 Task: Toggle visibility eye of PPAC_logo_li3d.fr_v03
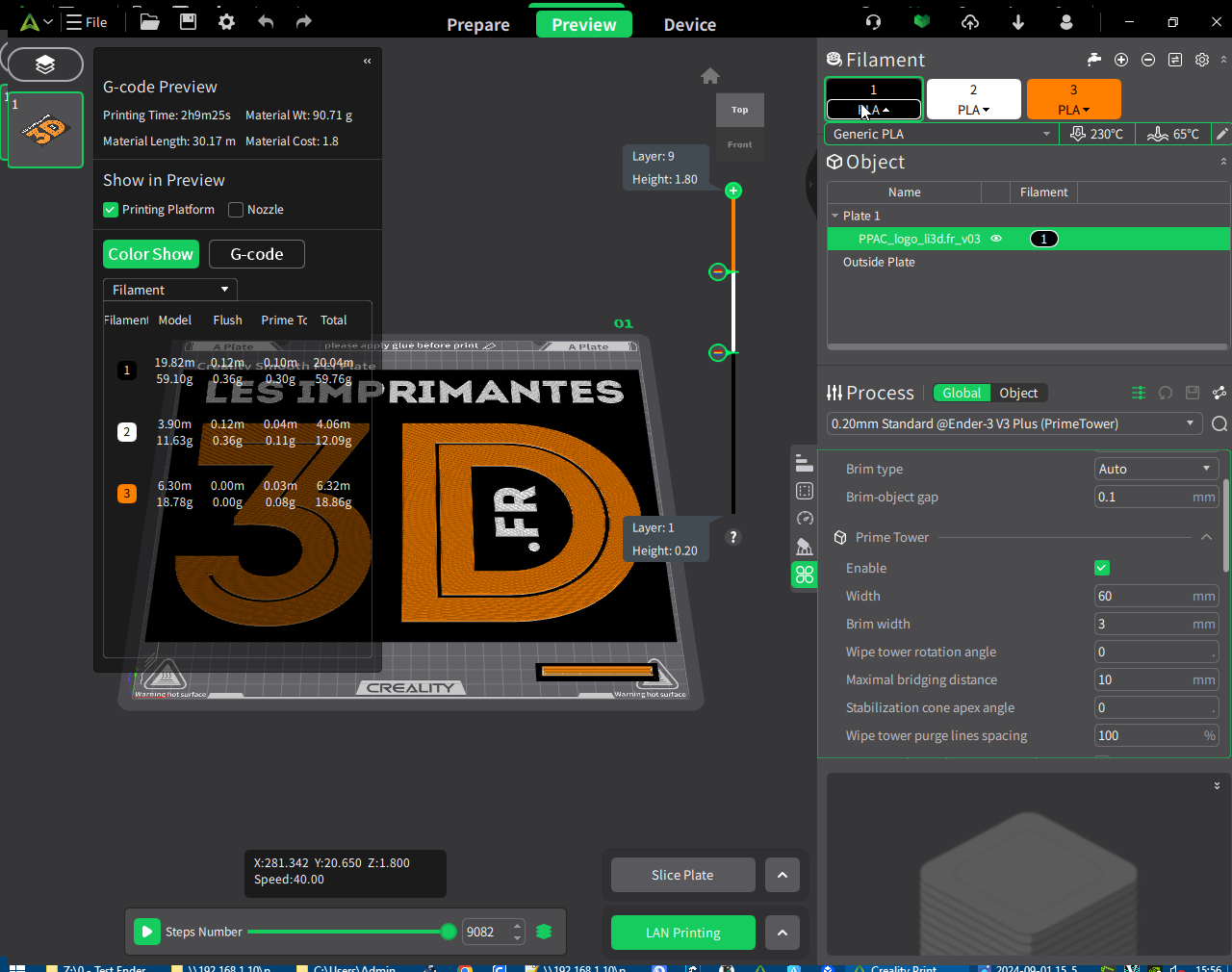(996, 239)
